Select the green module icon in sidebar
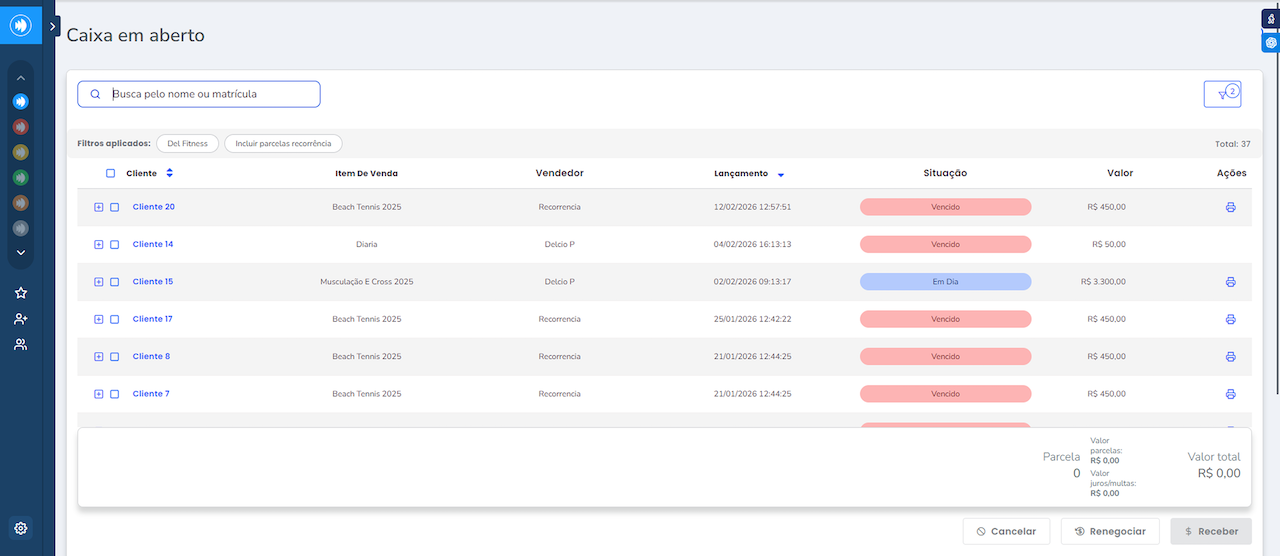 21,178
